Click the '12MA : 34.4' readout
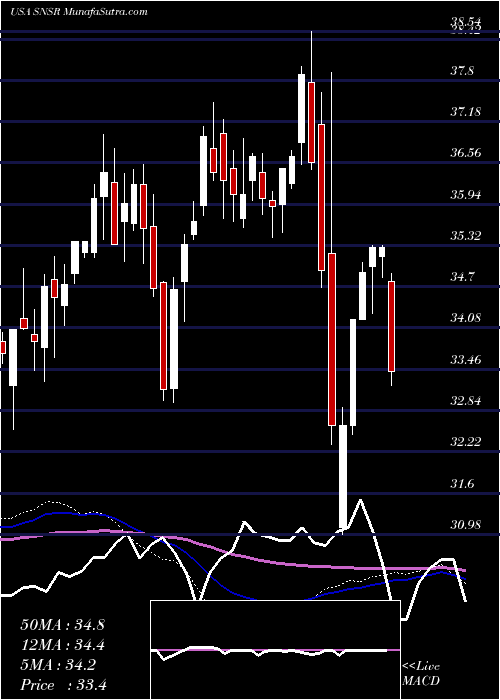This screenshot has width=500, height=700. click(62, 645)
